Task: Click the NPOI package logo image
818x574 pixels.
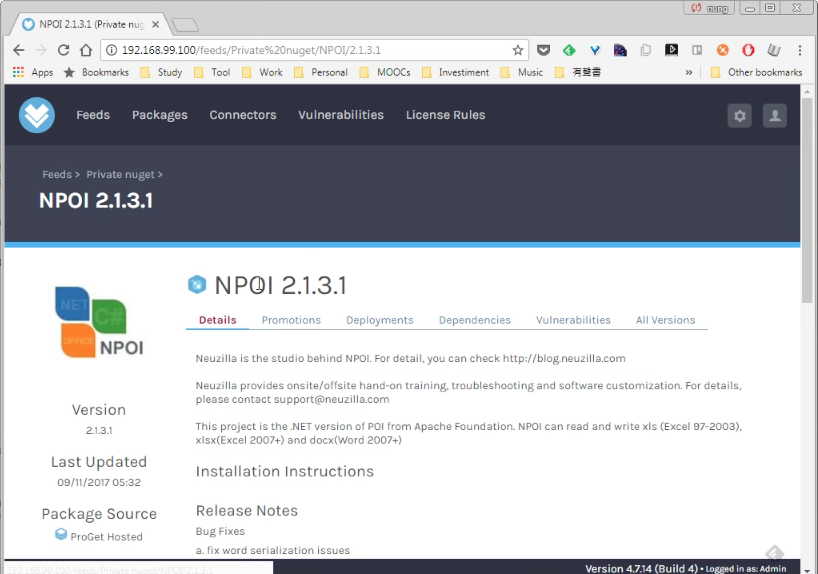Action: click(x=99, y=322)
